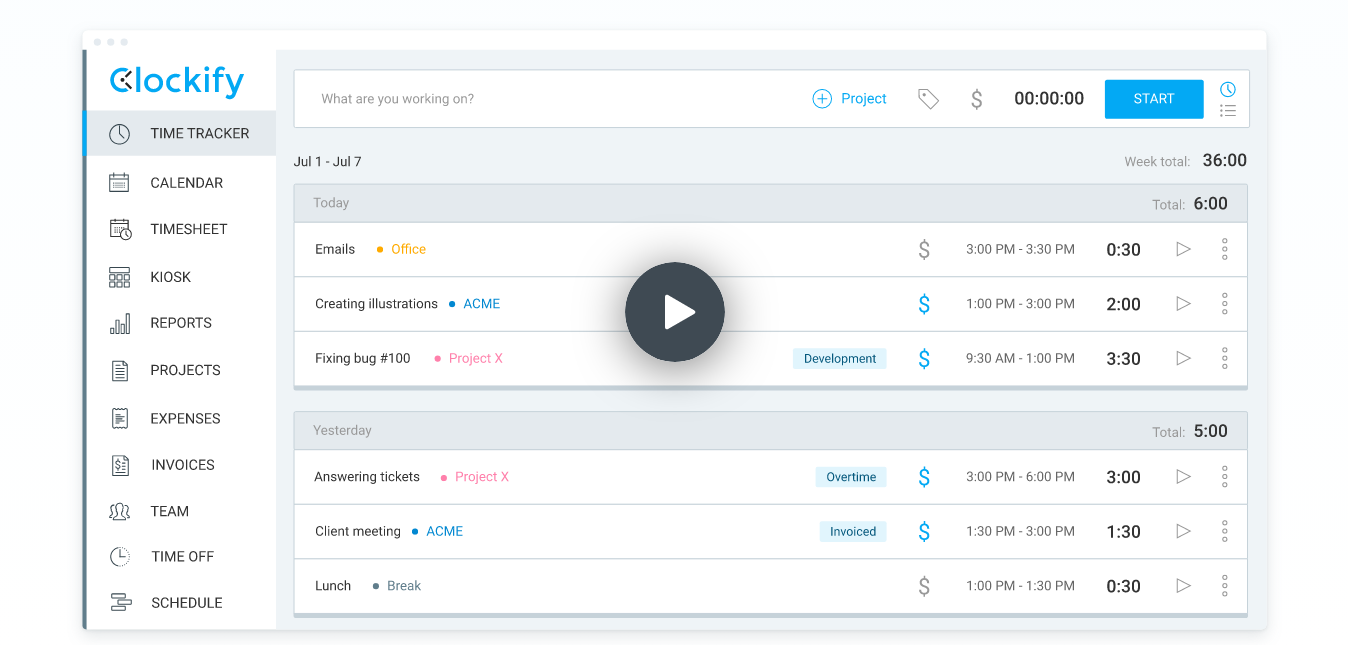
Task: Toggle billable status for Client meeting
Action: pyautogui.click(x=924, y=532)
